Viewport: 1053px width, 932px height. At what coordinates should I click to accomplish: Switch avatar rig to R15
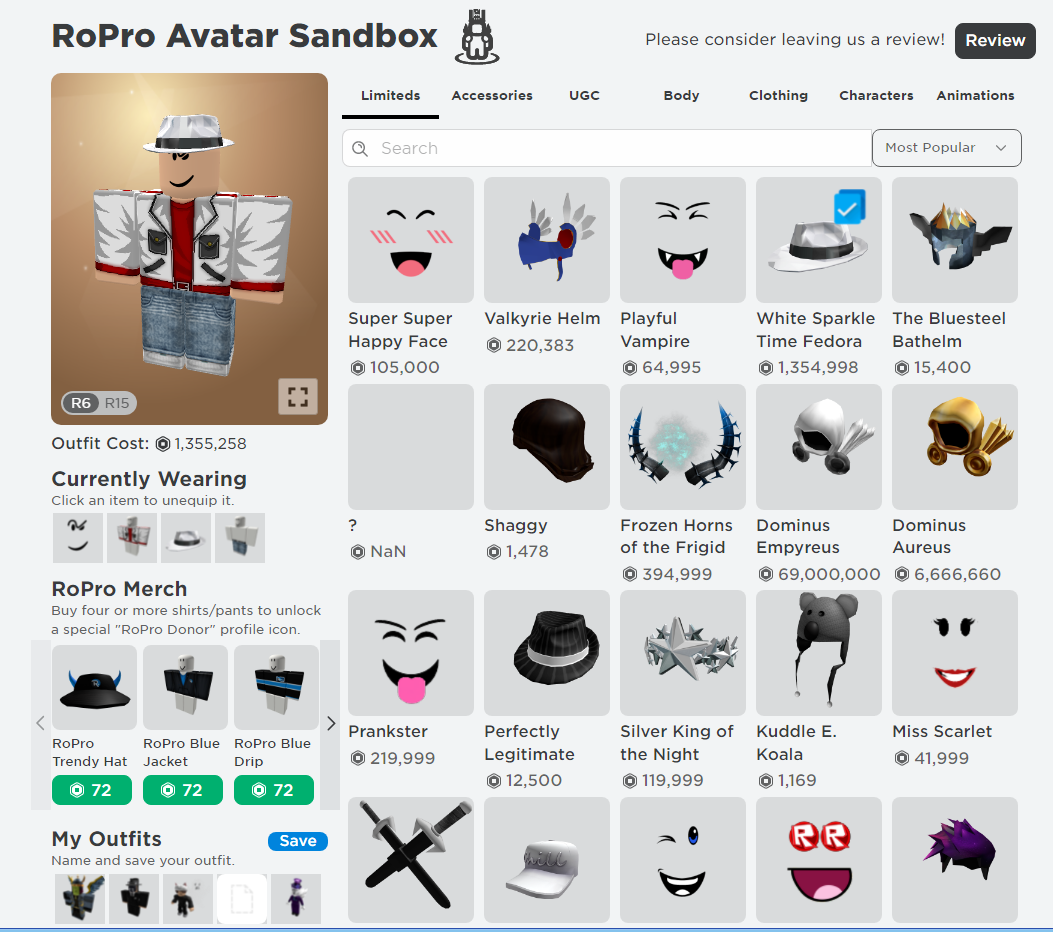click(117, 403)
